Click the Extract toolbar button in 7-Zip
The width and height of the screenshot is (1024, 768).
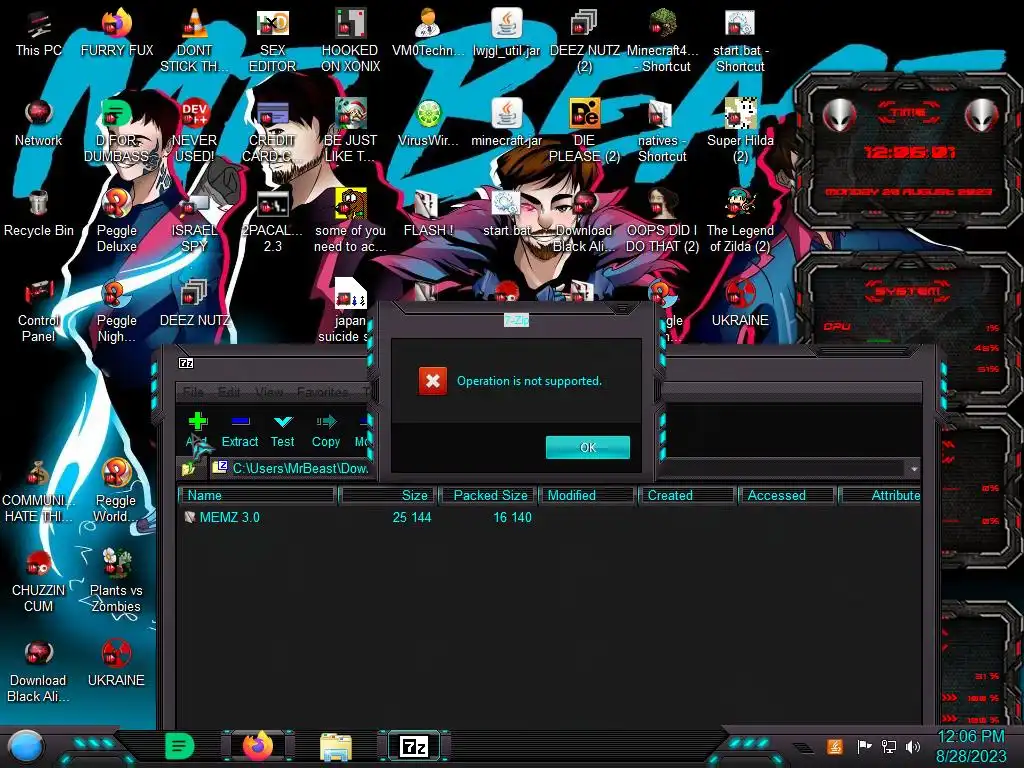pyautogui.click(x=240, y=431)
